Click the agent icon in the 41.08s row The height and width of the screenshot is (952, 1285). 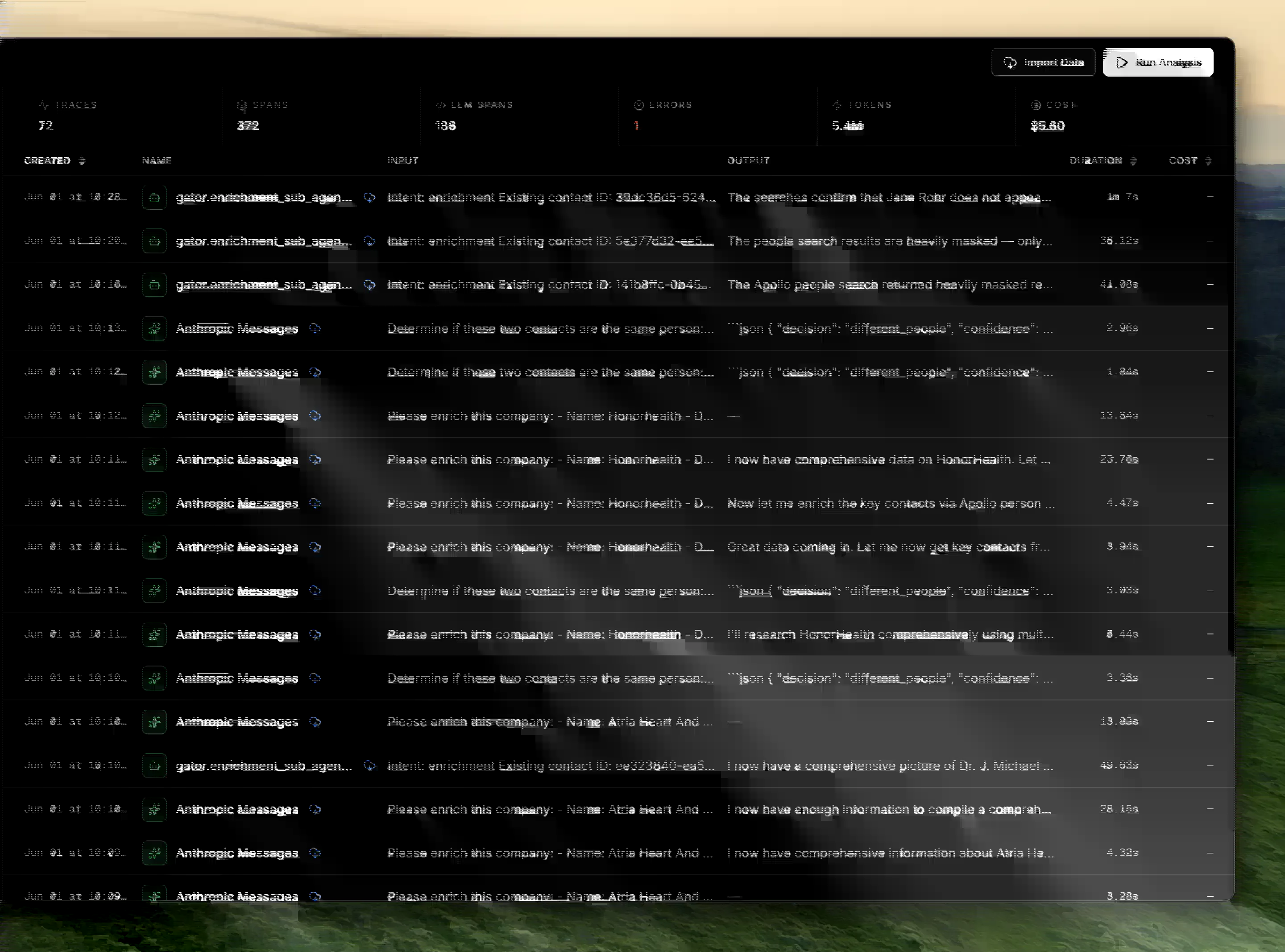coord(154,285)
